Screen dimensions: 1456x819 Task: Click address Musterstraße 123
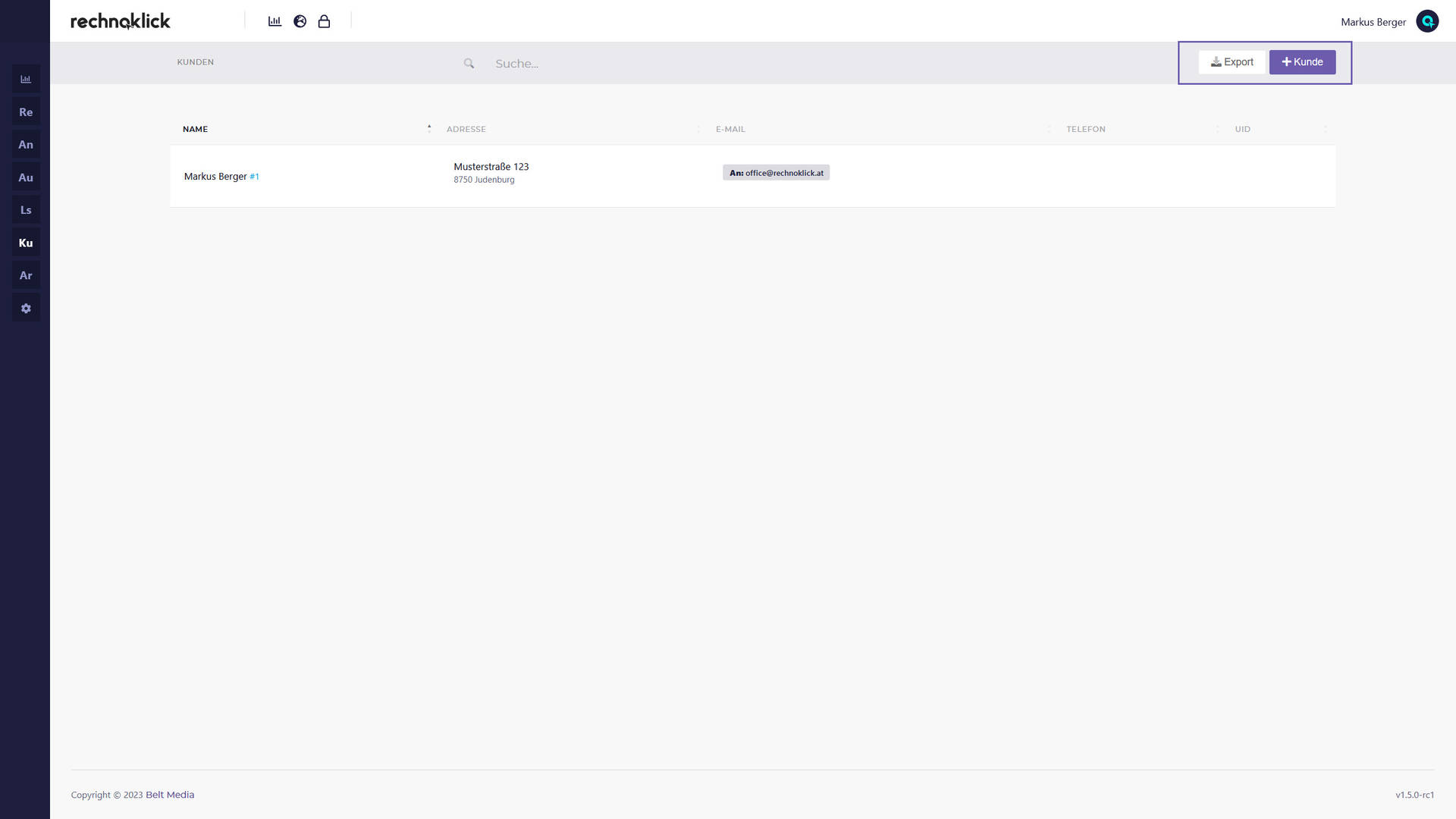491,167
